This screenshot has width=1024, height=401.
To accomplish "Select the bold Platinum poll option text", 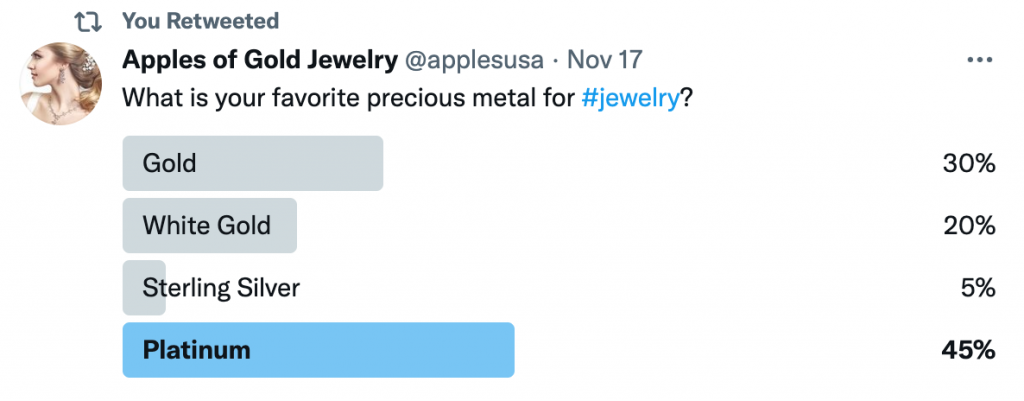I will point(196,350).
